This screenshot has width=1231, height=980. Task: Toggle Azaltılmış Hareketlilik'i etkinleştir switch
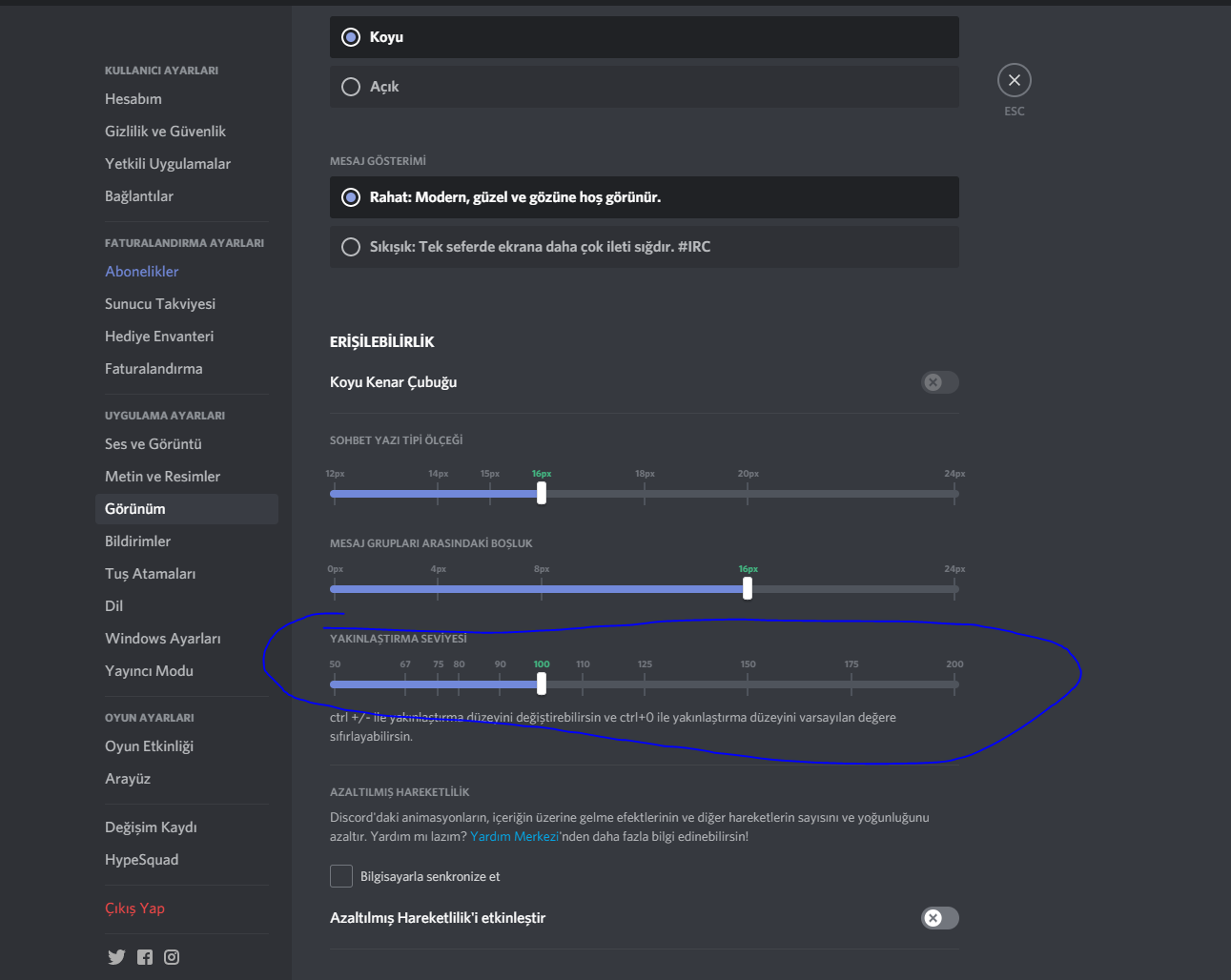pos(940,918)
